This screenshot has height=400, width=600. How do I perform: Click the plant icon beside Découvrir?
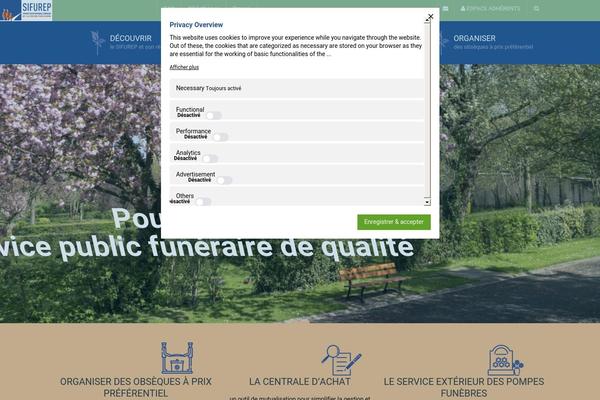coord(98,42)
